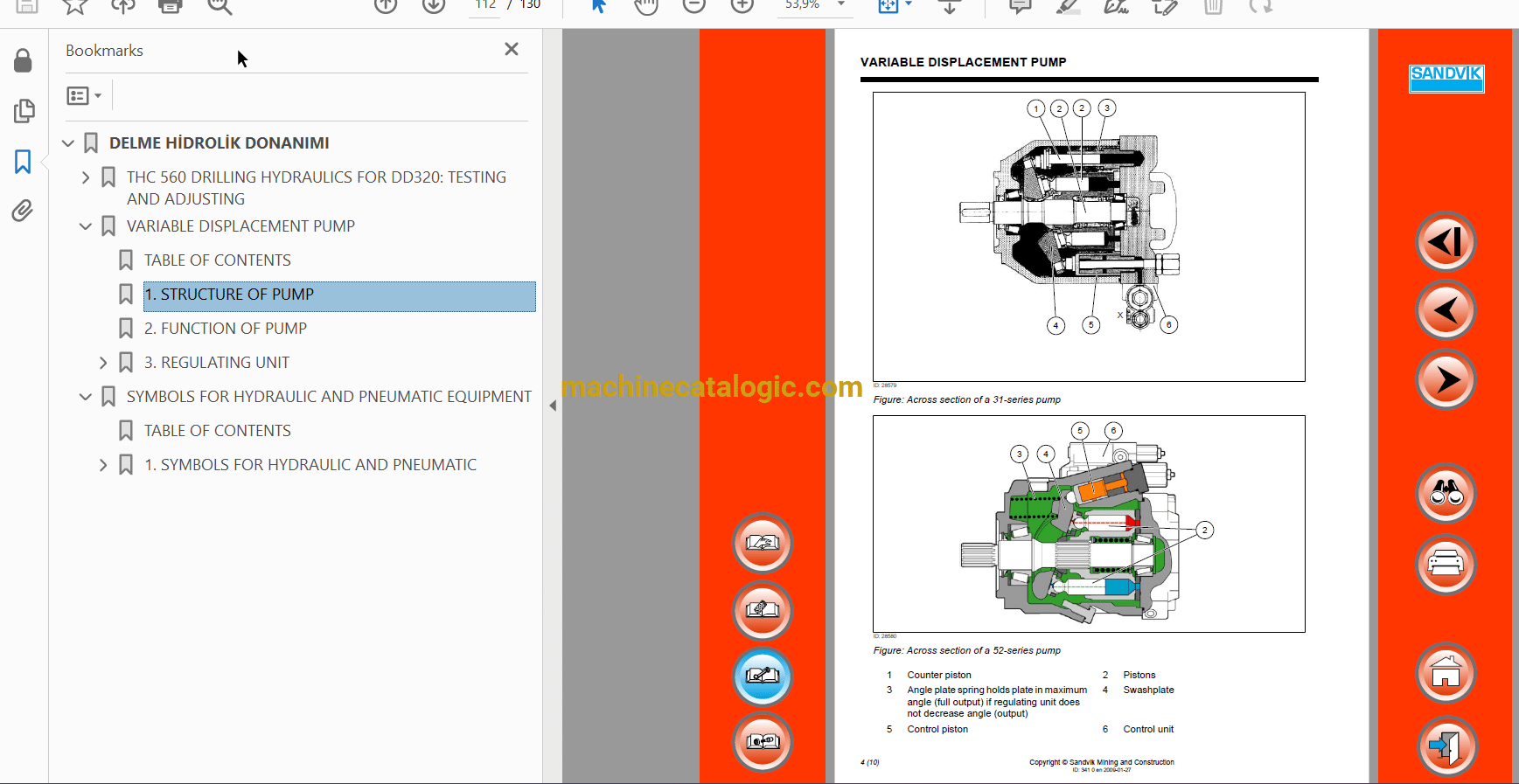Image resolution: width=1519 pixels, height=784 pixels.
Task: Select SYMBOLS FOR HYDRAULIC AND PNEUMATIC EQUIPMENT bookmark
Action: tap(328, 397)
